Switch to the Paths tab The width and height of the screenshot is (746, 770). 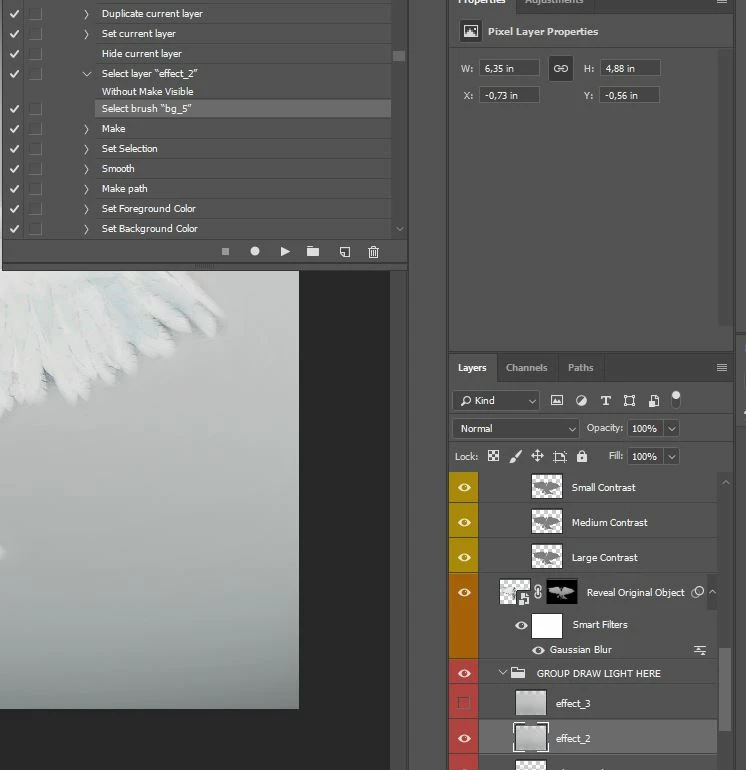[x=580, y=368]
